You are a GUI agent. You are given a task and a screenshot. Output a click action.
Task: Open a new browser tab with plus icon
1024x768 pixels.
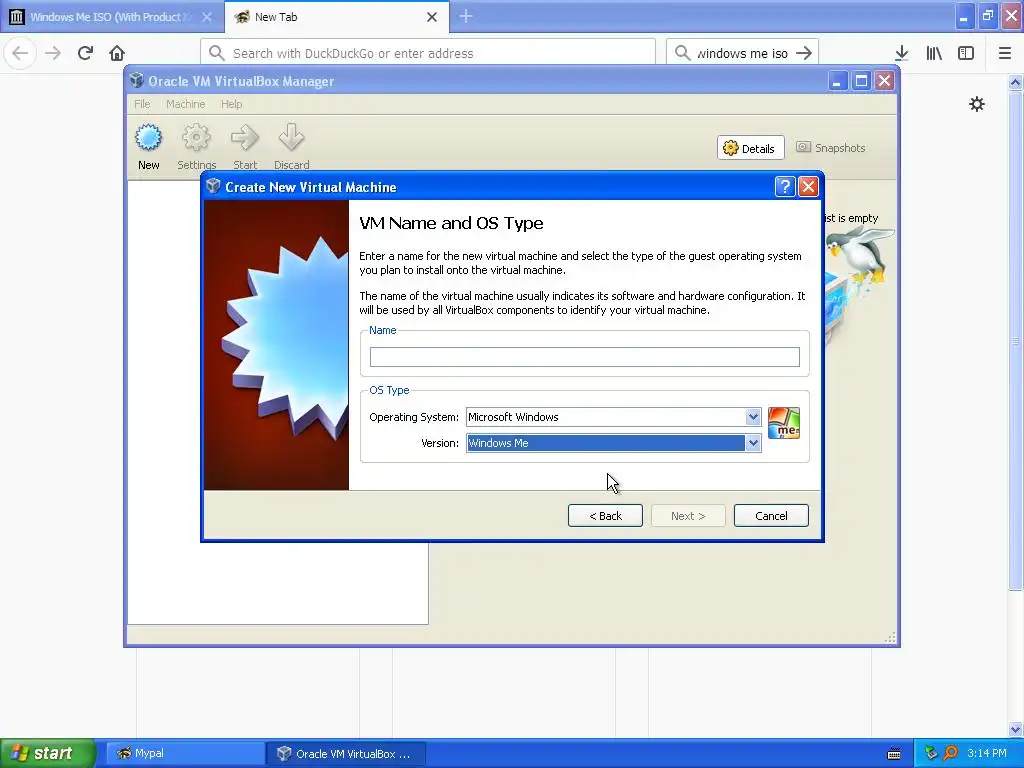[466, 16]
